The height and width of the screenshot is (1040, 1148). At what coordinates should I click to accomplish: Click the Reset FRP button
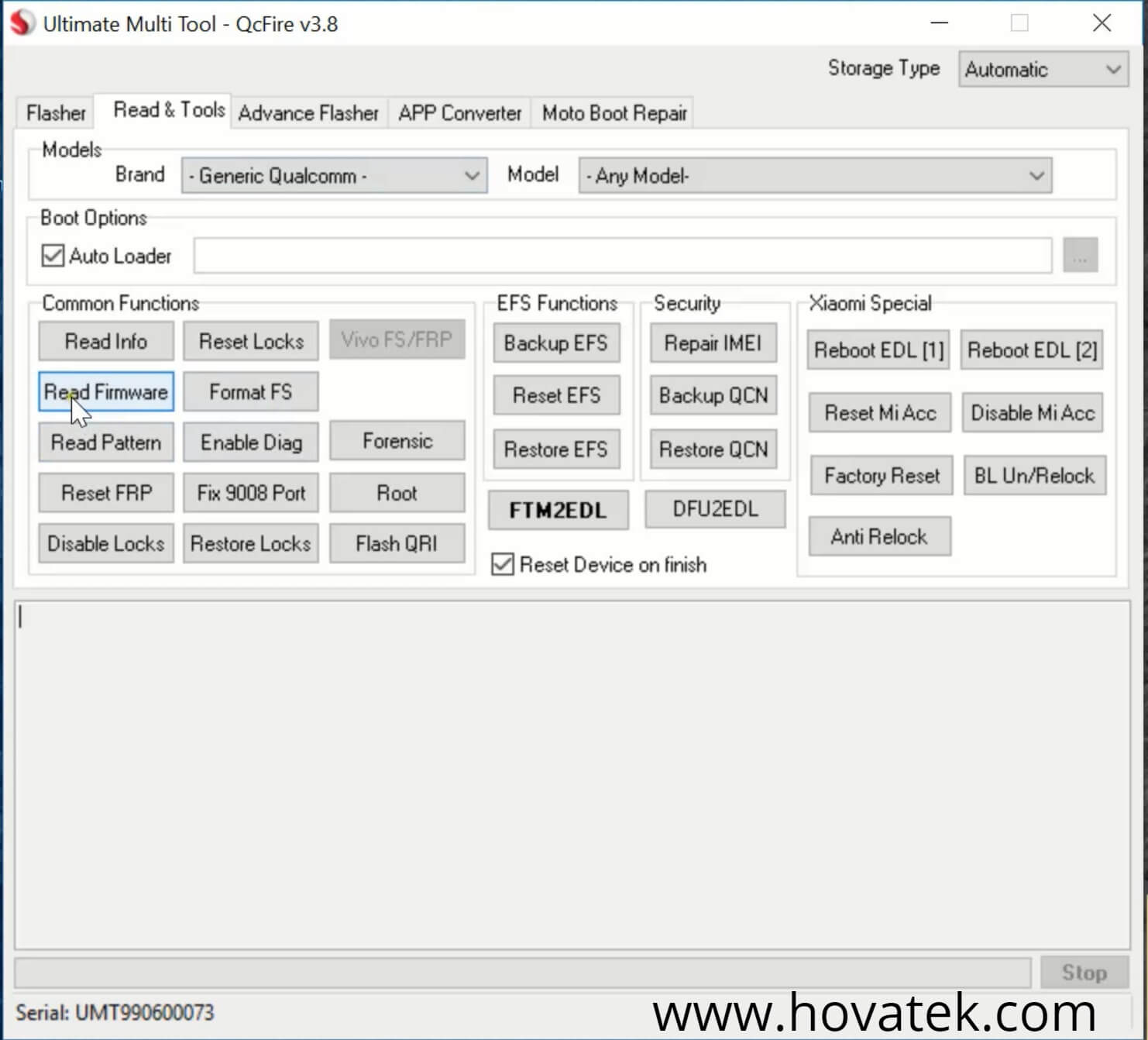point(106,493)
